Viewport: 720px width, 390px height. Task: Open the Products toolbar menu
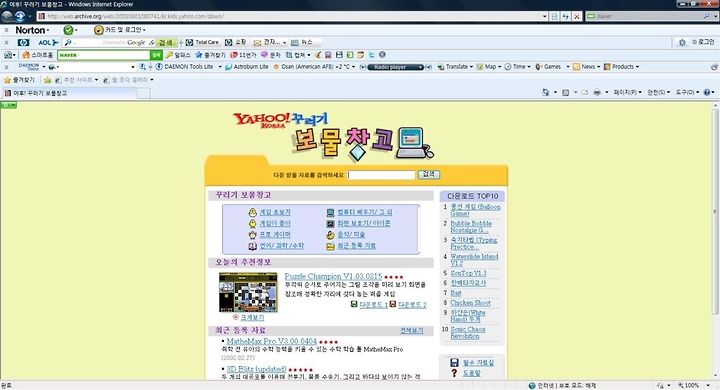point(621,67)
